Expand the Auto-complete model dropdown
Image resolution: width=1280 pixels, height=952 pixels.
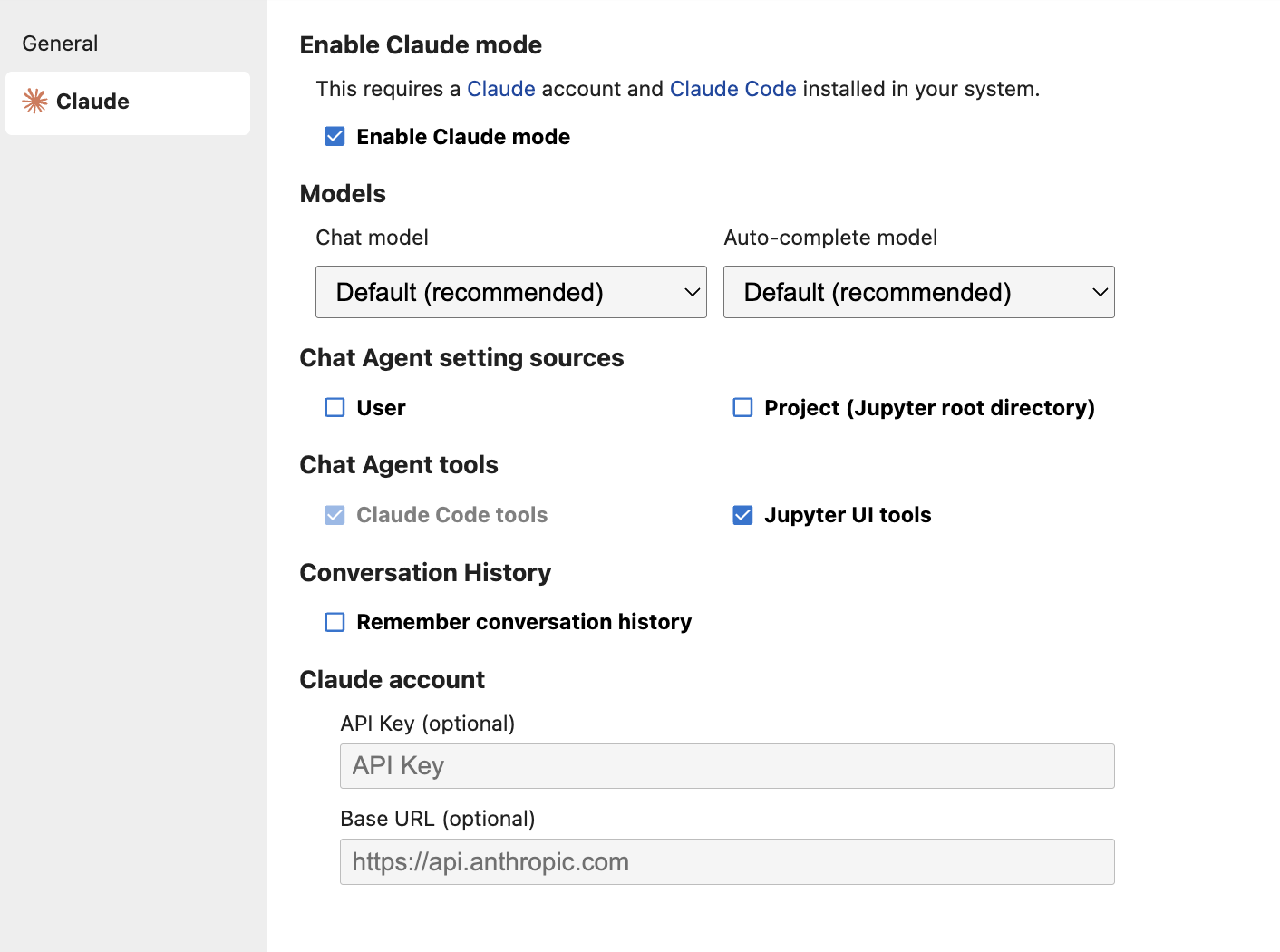917,292
